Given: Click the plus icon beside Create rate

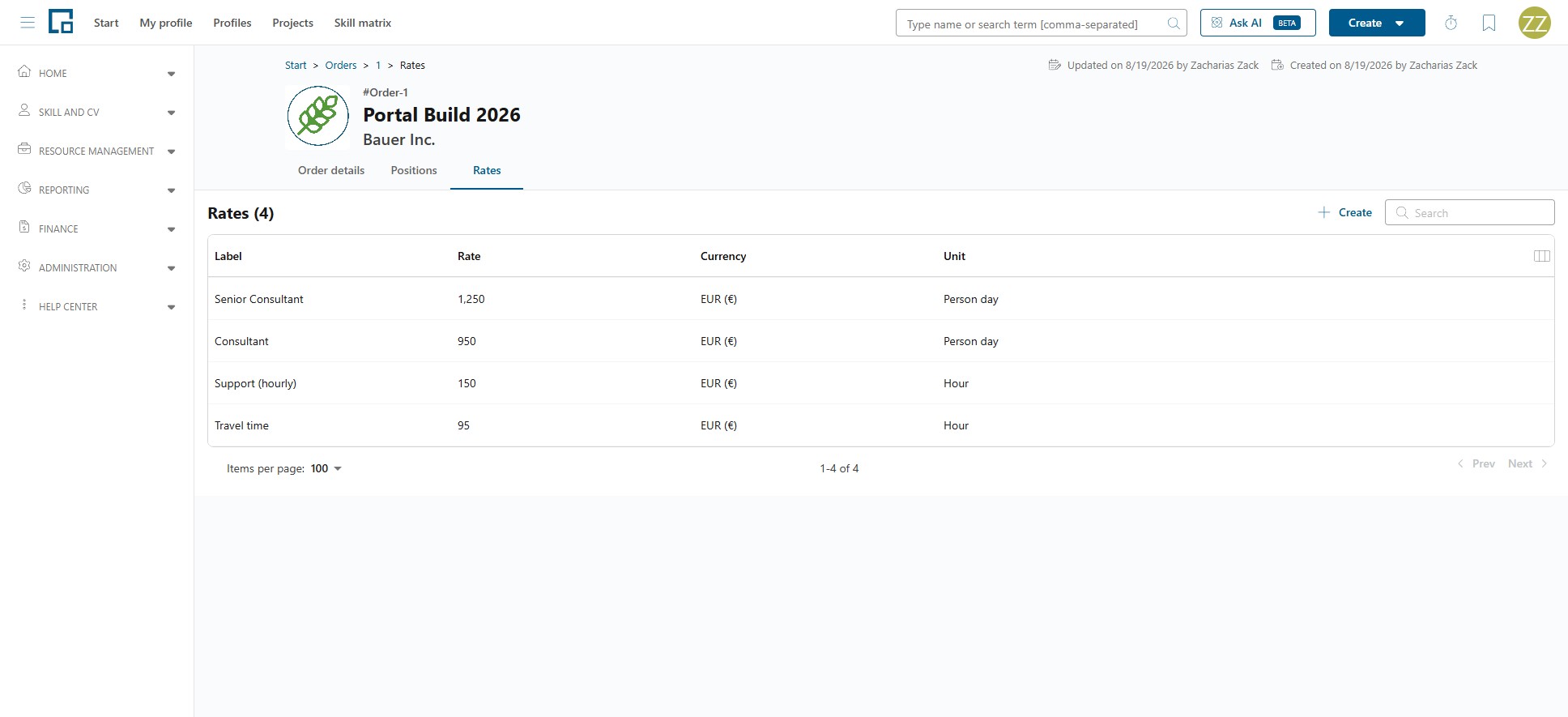Looking at the screenshot, I should pyautogui.click(x=1324, y=212).
